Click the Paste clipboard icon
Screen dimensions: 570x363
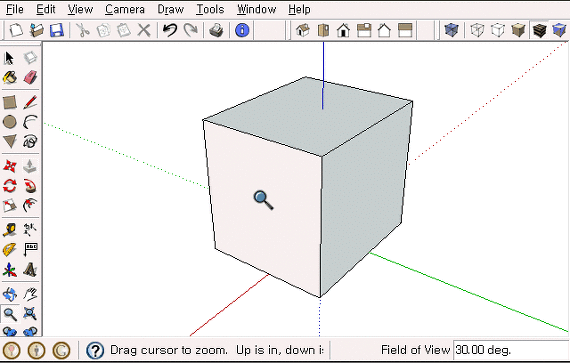click(124, 30)
